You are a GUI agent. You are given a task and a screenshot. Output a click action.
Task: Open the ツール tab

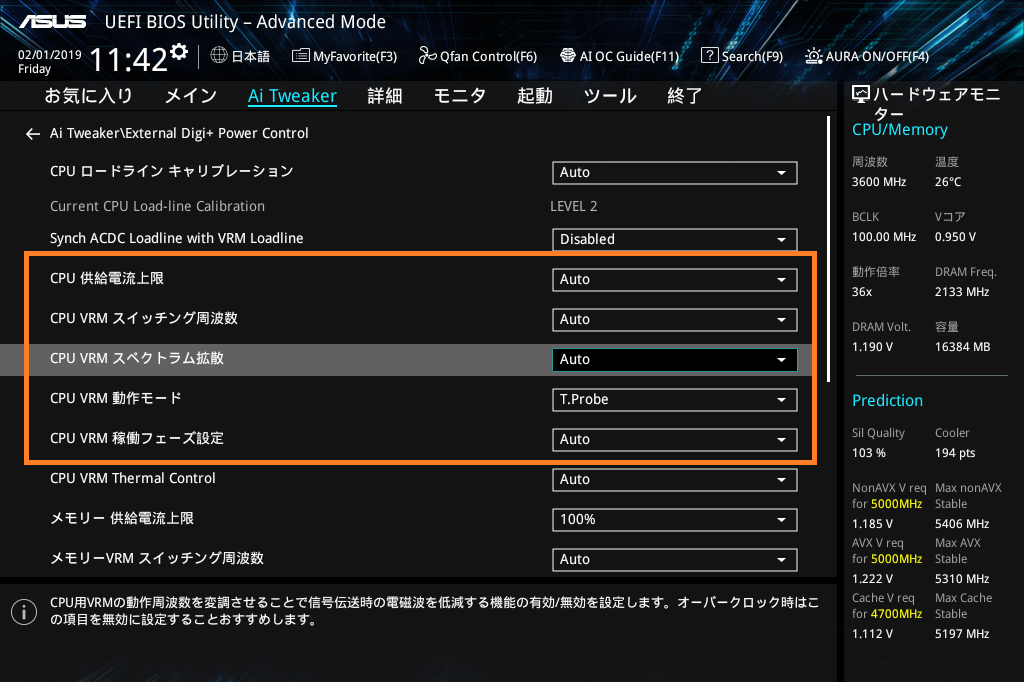click(x=610, y=96)
